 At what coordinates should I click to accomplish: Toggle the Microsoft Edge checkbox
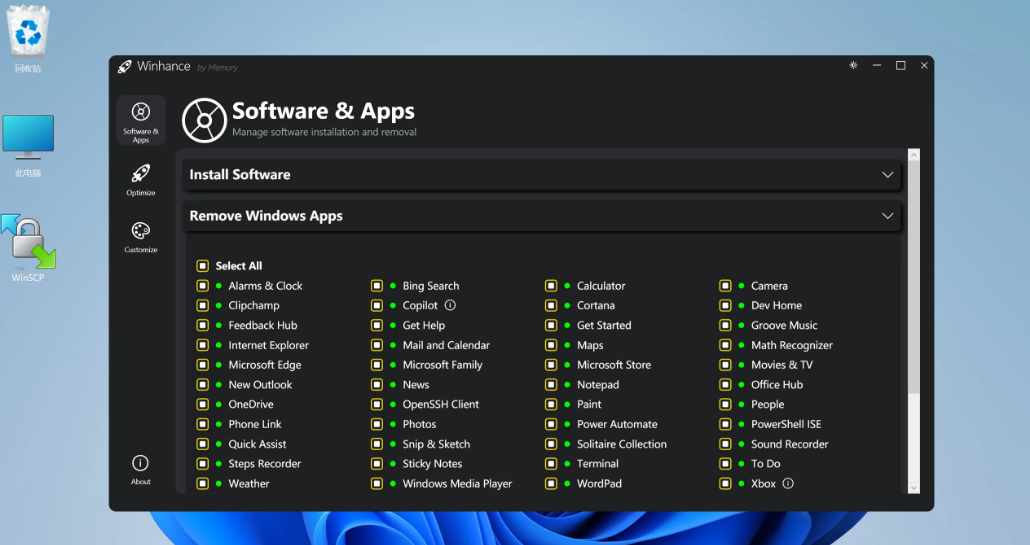[x=203, y=365]
